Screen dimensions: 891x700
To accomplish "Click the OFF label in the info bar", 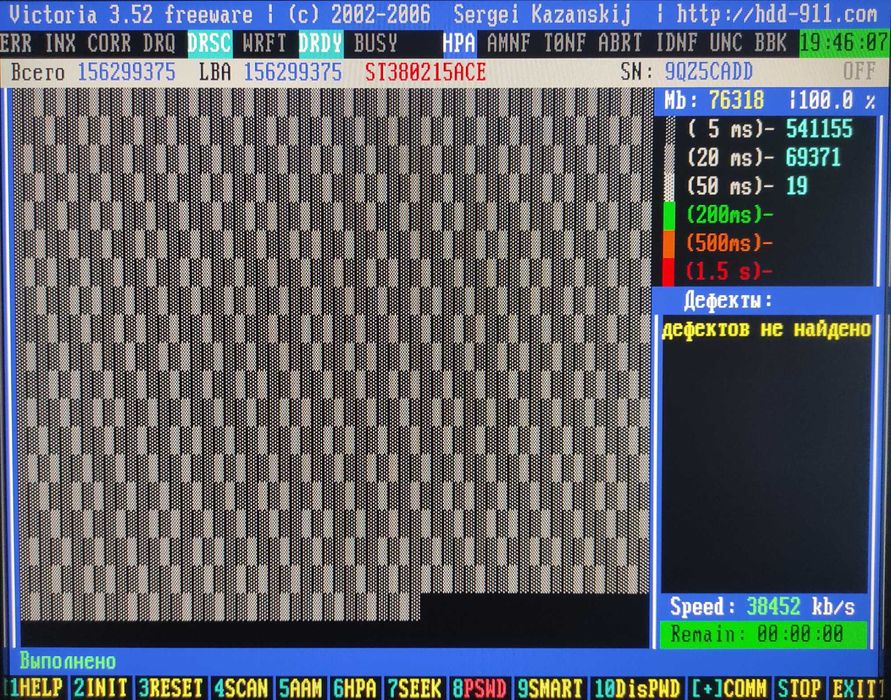I will pos(859,71).
